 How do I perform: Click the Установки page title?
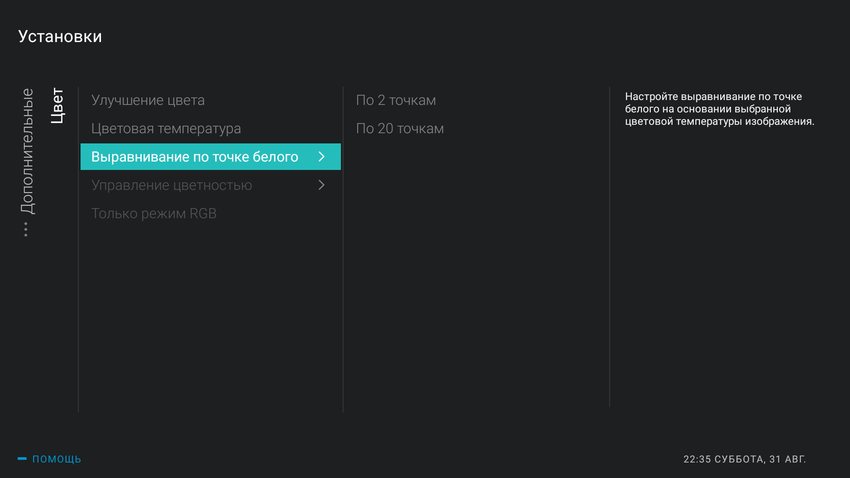60,37
